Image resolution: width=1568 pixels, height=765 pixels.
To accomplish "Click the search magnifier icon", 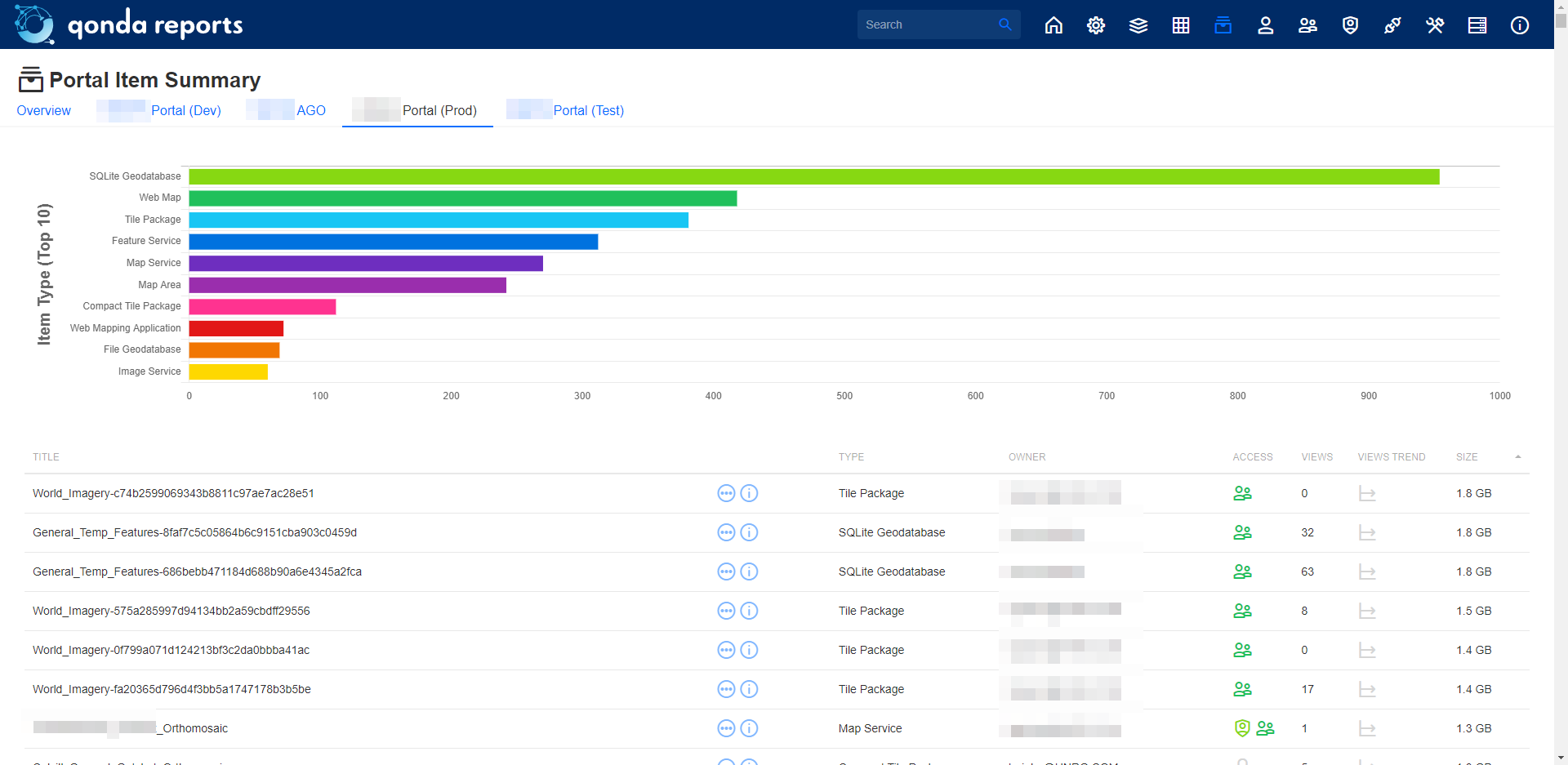I will click(x=1005, y=24).
